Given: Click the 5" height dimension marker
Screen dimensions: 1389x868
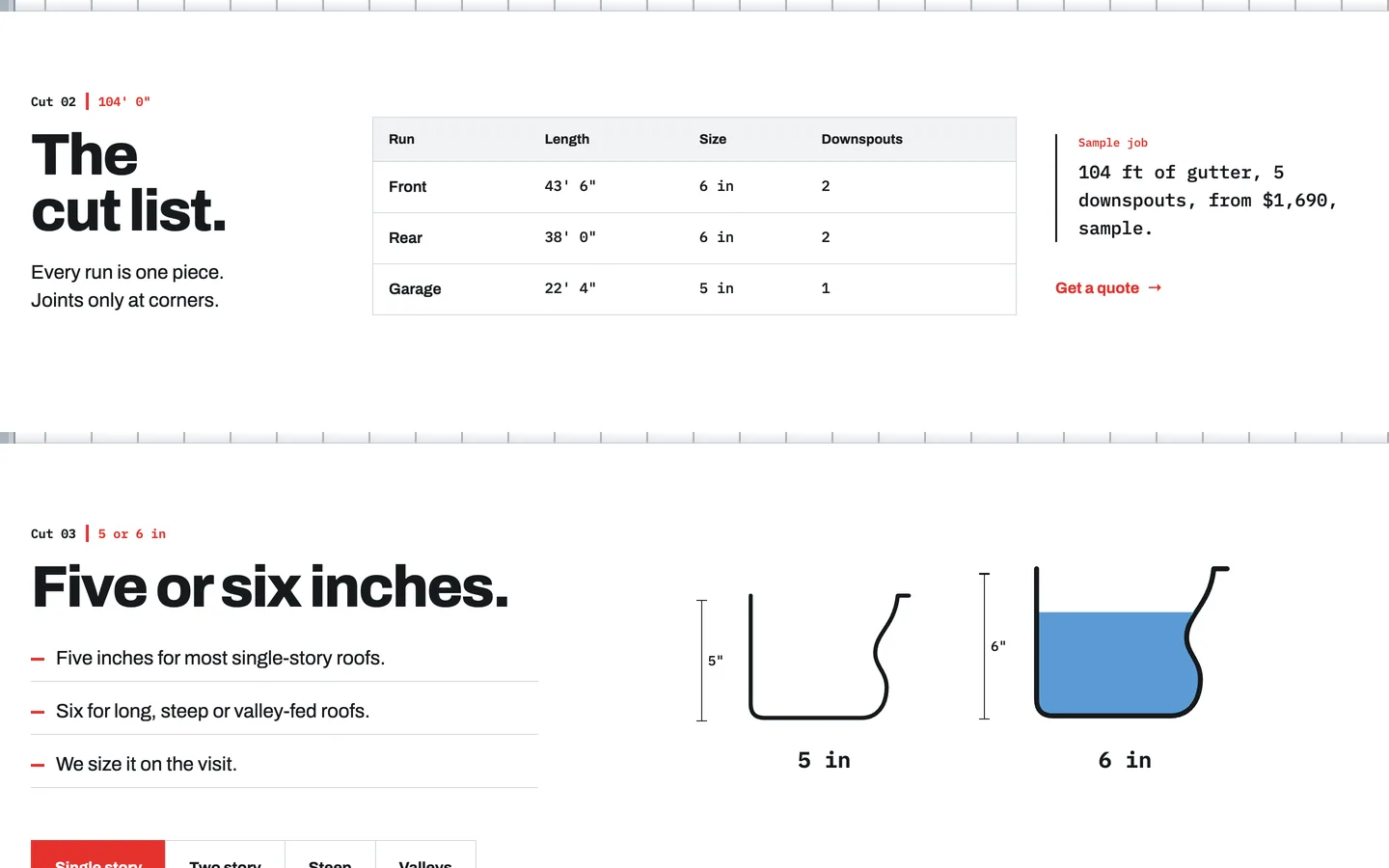Looking at the screenshot, I should pyautogui.click(x=707, y=661).
